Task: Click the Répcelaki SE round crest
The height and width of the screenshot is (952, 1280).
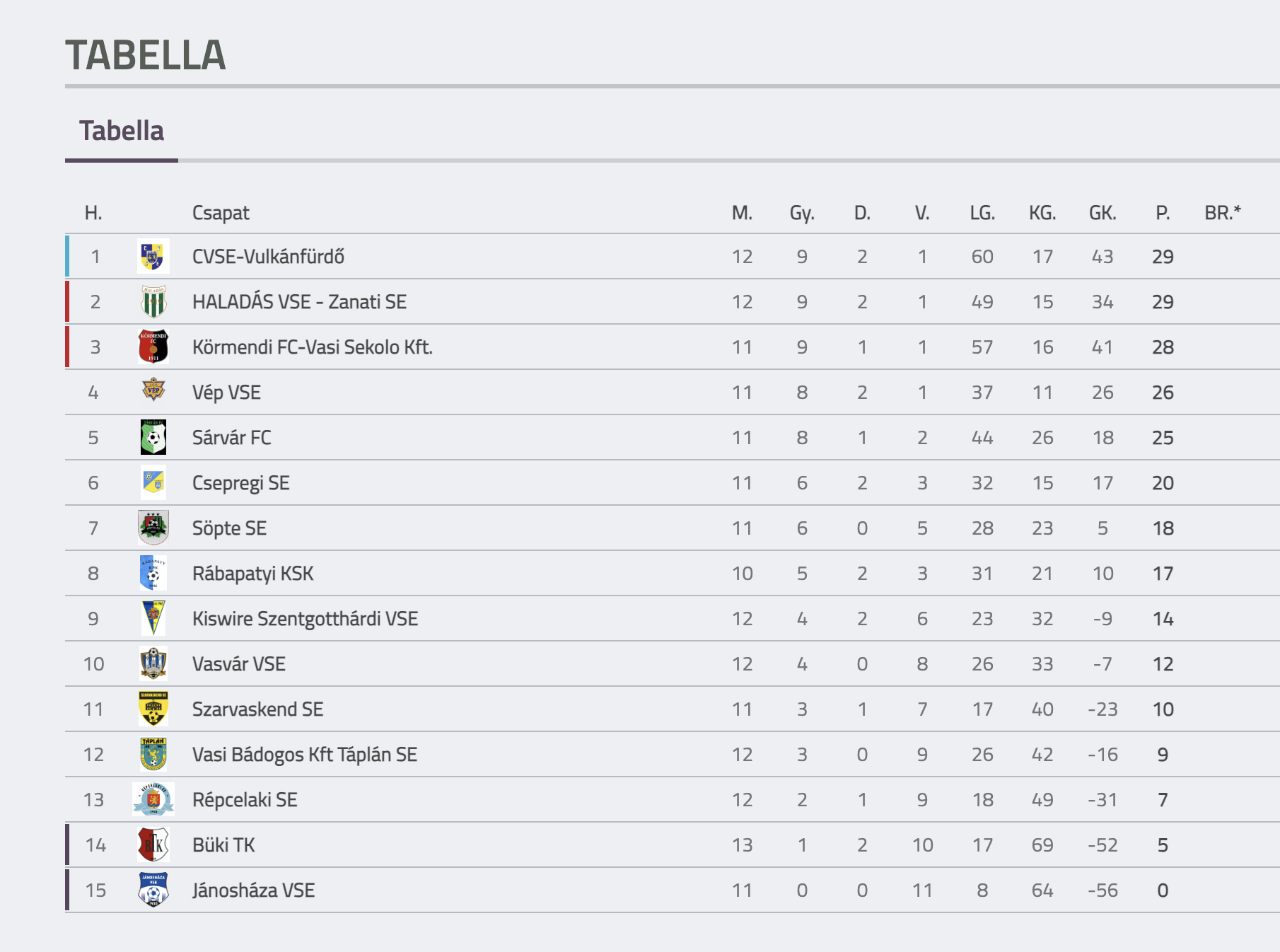Action: (153, 799)
